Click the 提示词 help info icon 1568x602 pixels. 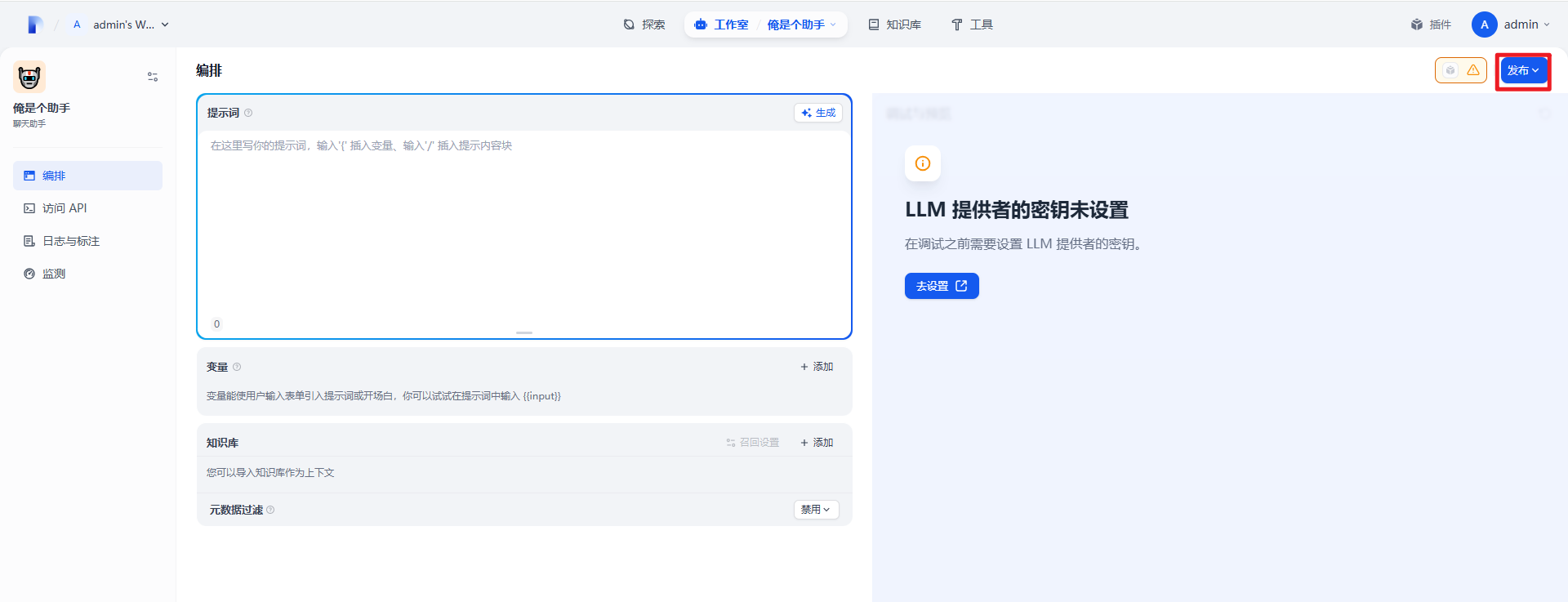pos(248,113)
